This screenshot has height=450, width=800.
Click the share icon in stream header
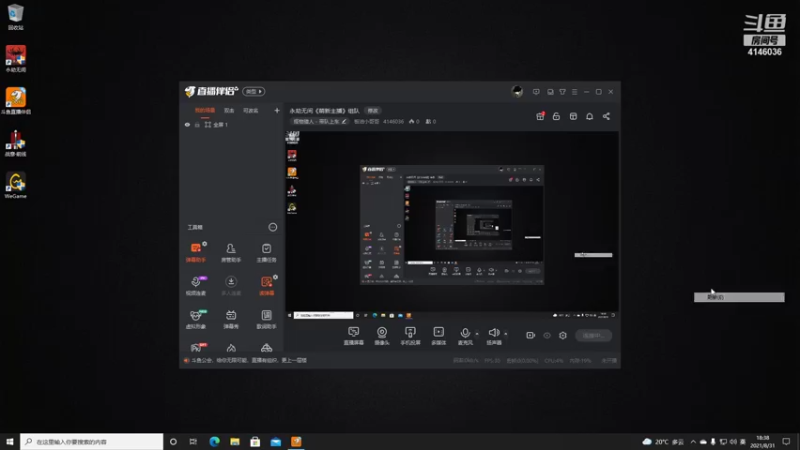pos(606,116)
